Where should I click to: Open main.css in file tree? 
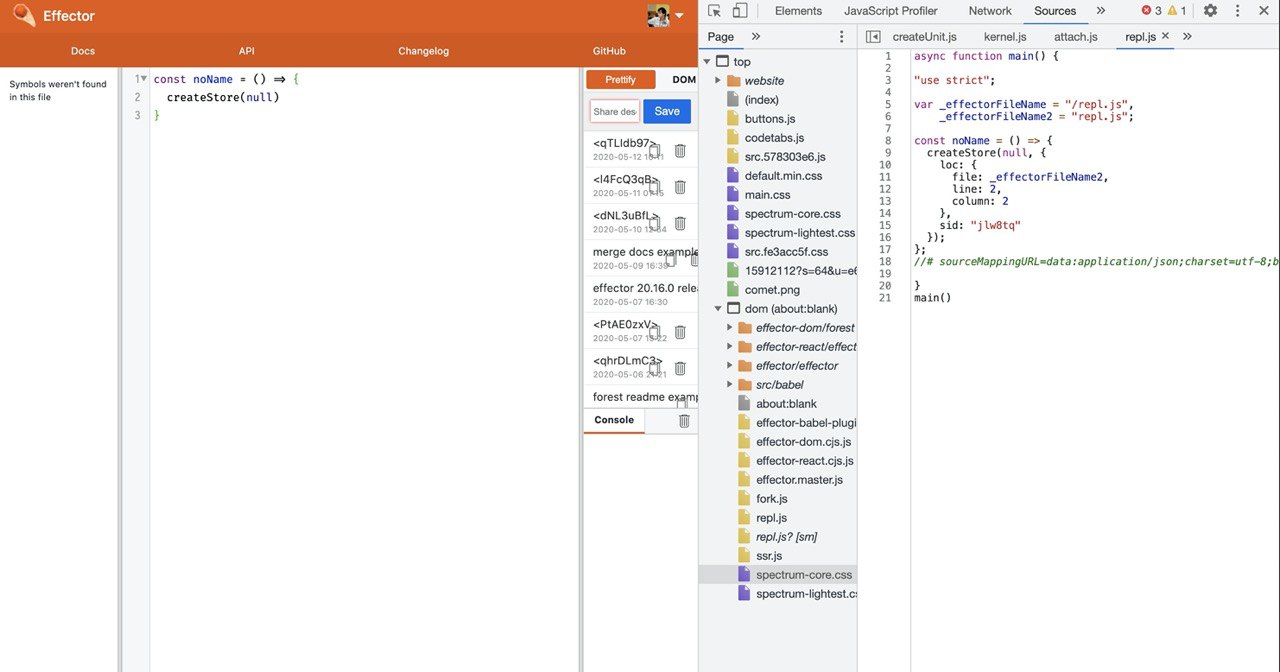pyautogui.click(x=767, y=195)
